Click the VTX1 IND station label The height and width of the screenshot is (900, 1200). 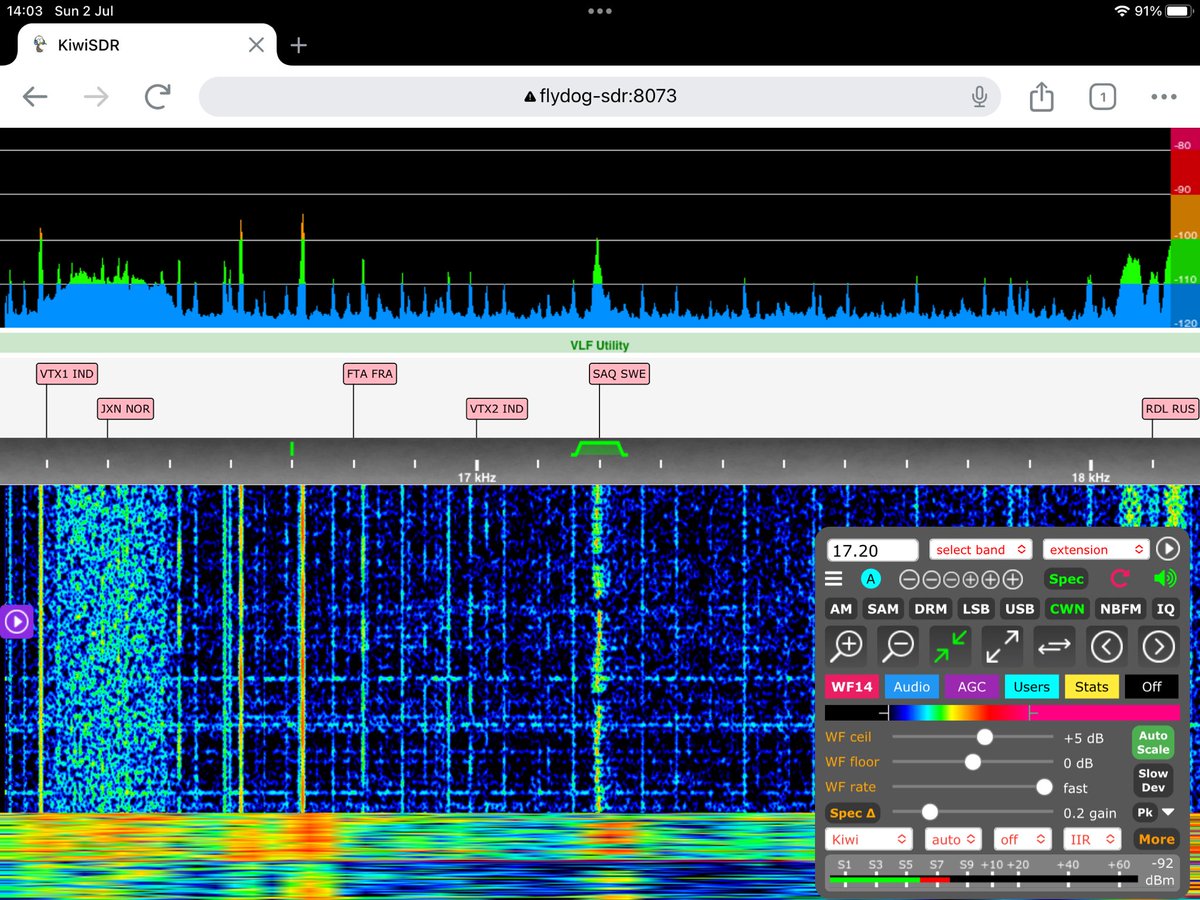67,375
